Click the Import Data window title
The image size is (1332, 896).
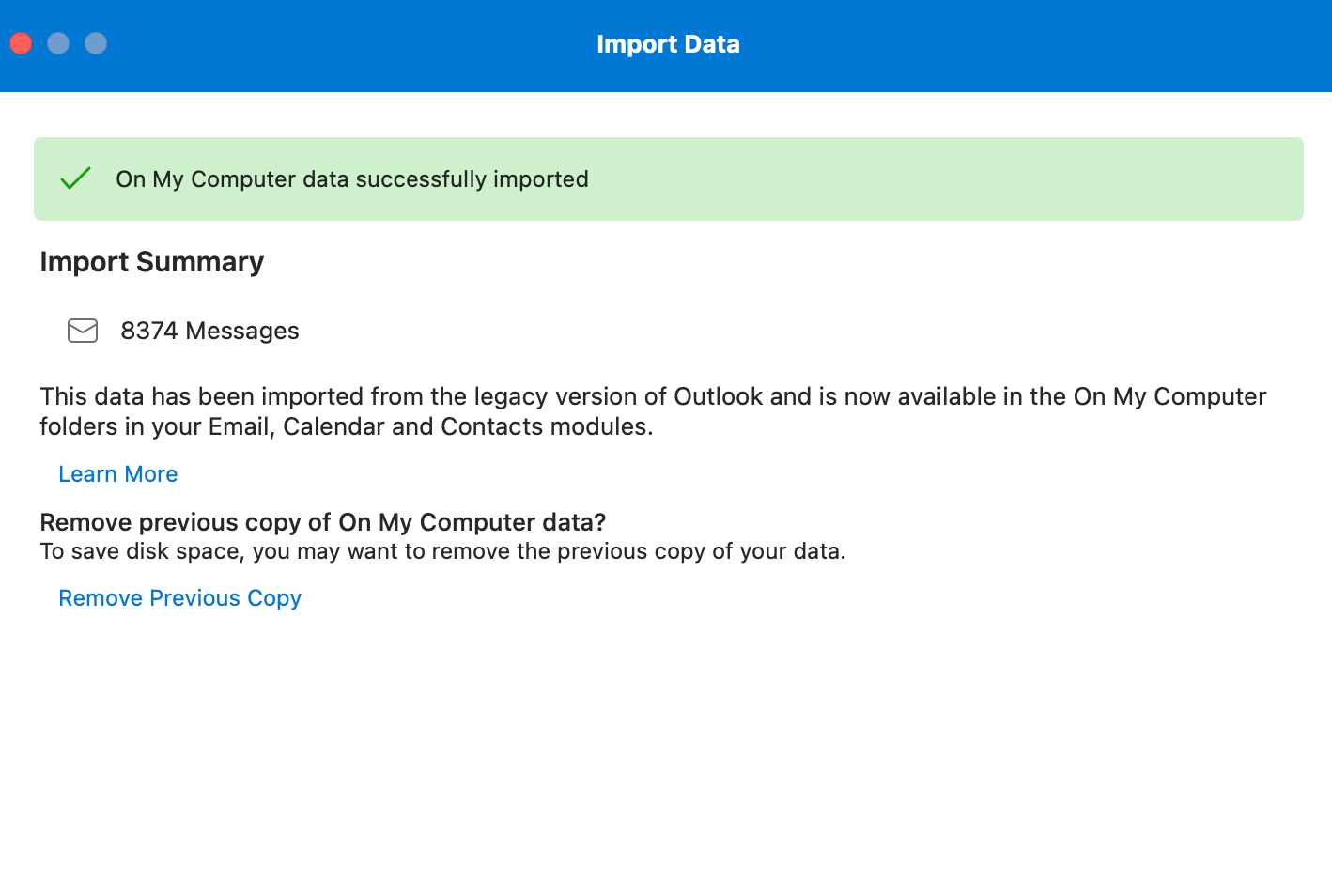click(668, 44)
